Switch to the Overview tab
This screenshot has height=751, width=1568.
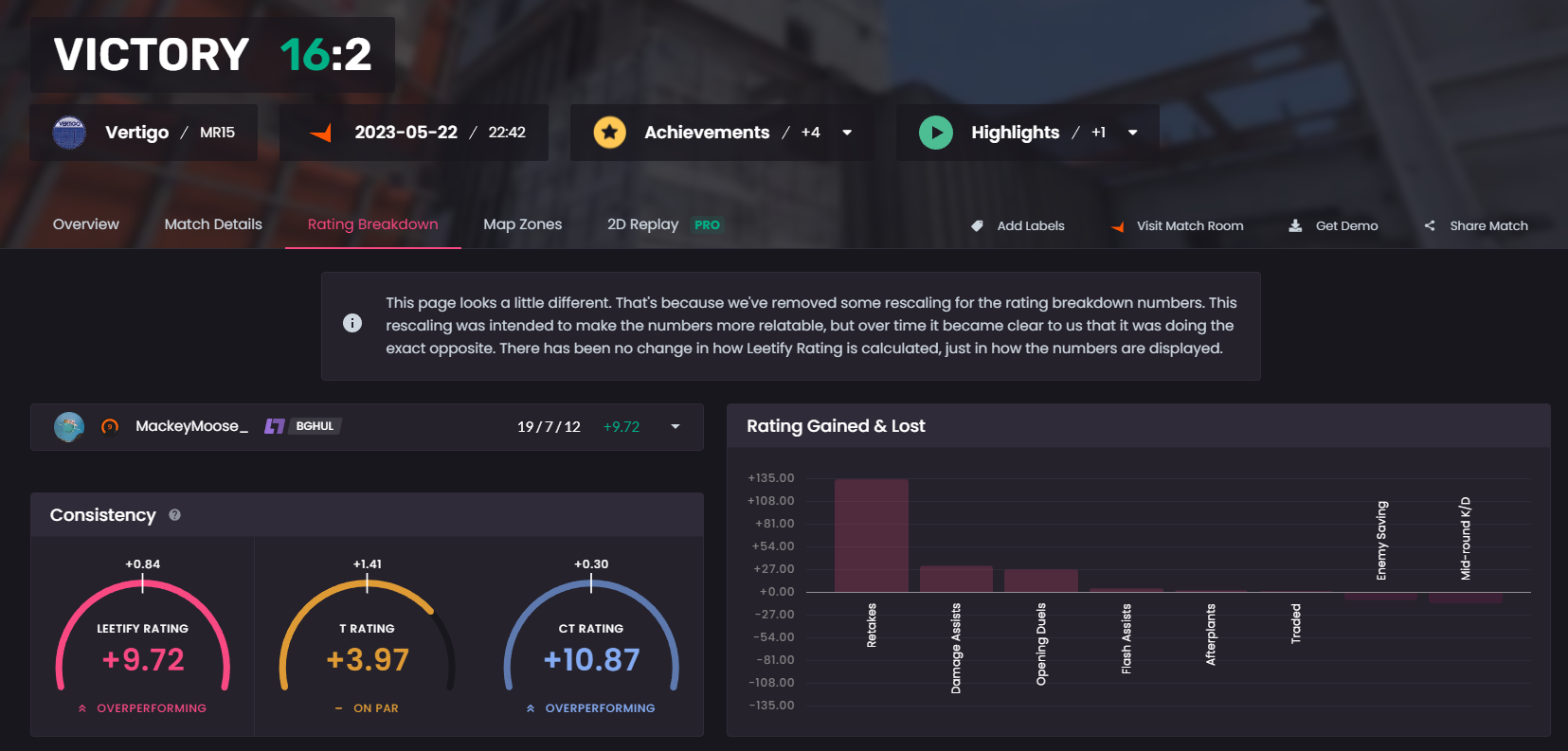(86, 224)
